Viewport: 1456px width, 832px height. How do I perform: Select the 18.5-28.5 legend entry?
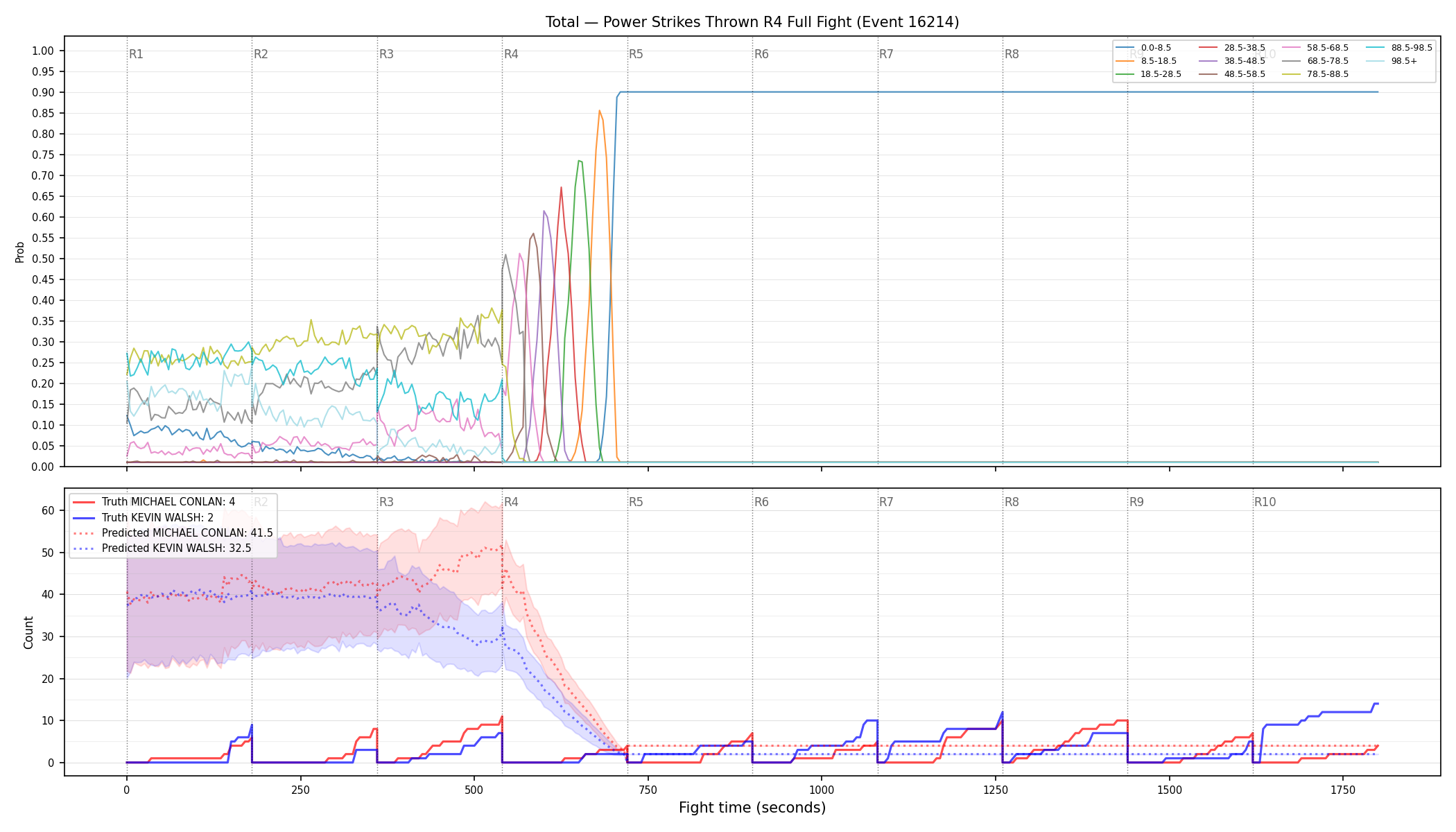coord(1149,74)
